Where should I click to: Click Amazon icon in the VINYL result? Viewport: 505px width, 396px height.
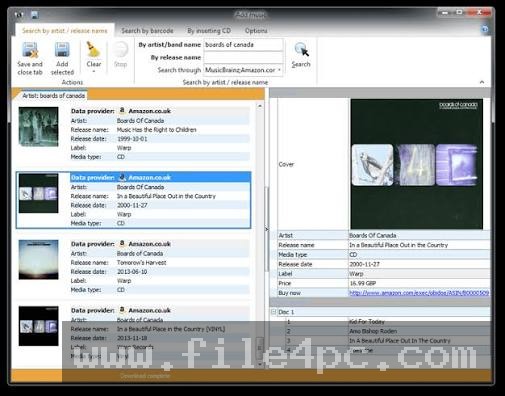(122, 310)
